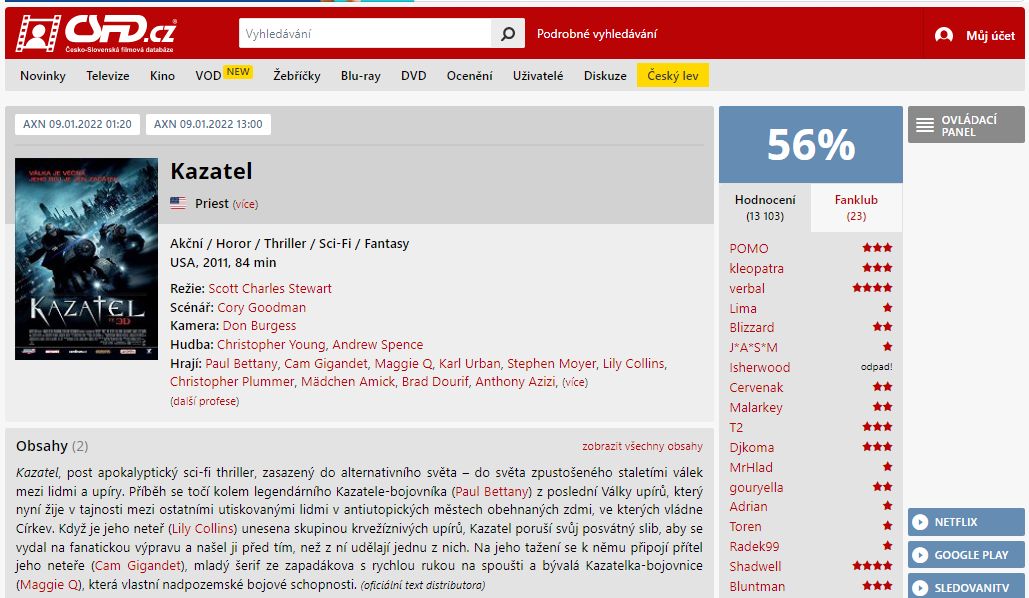This screenshot has height=598, width=1029.
Task: Open screenwriter Cory Goodman
Action: point(261,307)
